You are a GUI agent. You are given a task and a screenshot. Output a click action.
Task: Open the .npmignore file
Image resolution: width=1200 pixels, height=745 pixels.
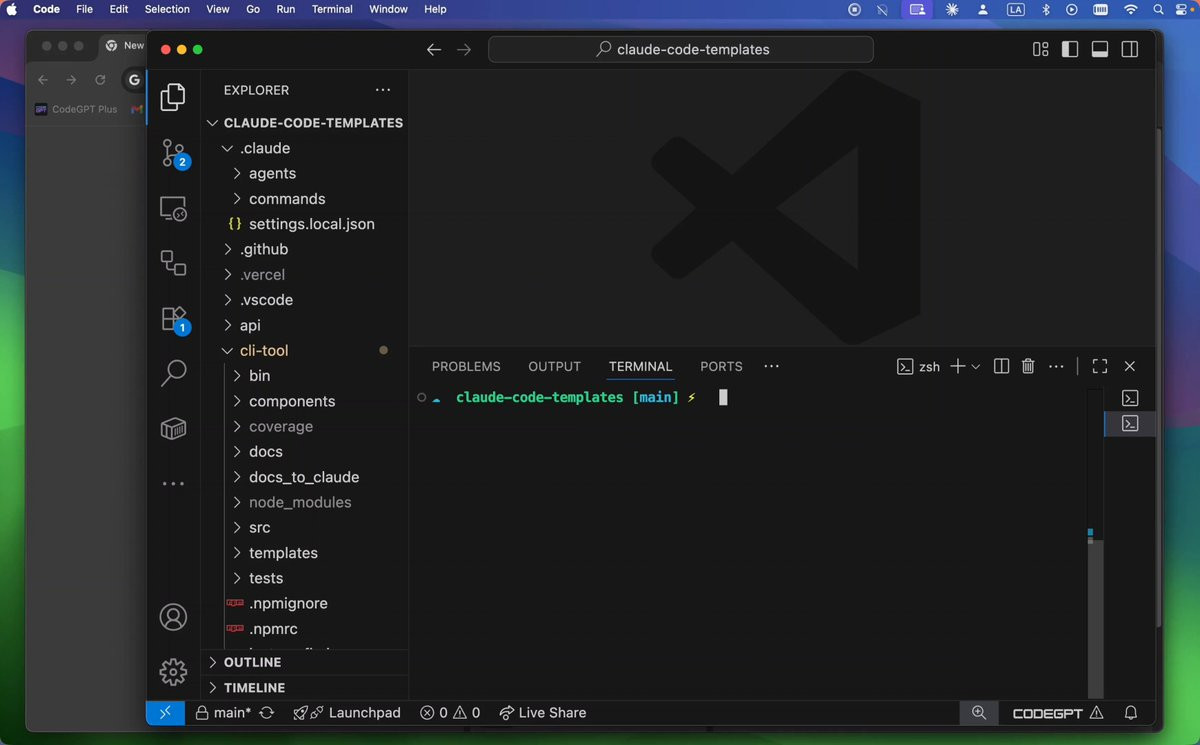[305, 604]
